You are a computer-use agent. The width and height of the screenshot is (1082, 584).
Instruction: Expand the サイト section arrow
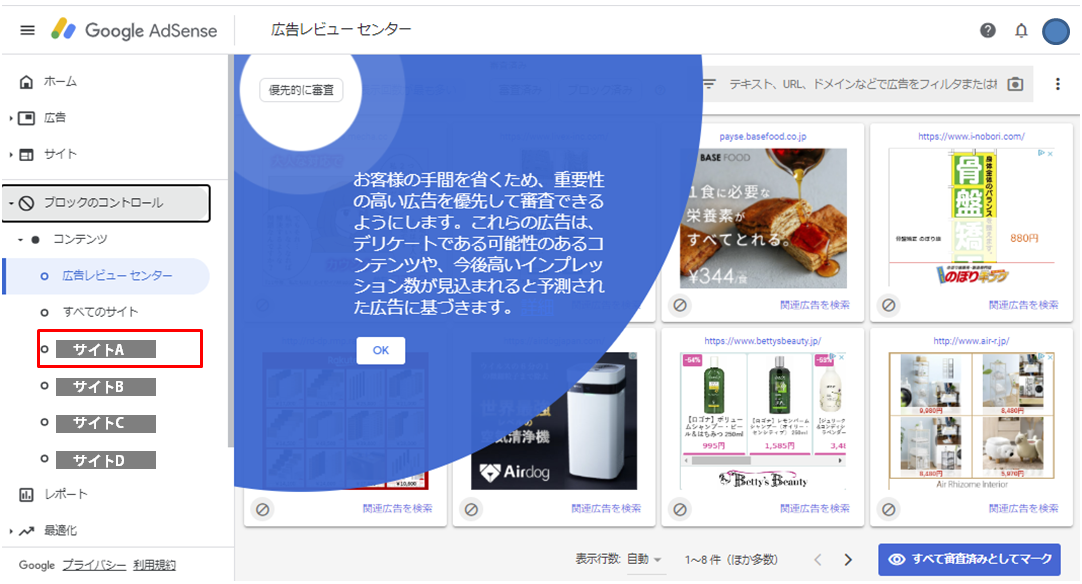[11, 155]
